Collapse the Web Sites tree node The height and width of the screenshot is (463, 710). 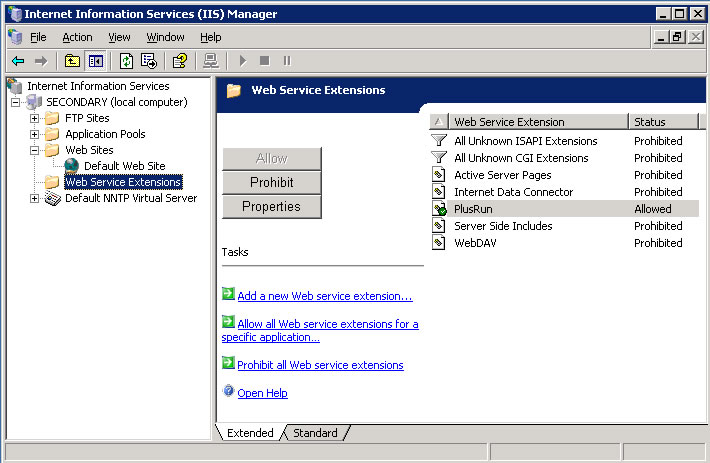[x=35, y=150]
